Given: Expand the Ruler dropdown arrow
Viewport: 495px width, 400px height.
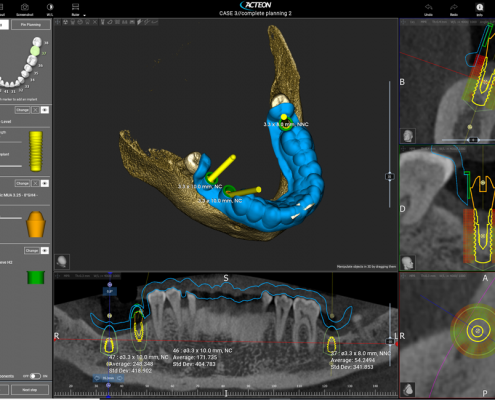Looking at the screenshot, I should (84, 15).
